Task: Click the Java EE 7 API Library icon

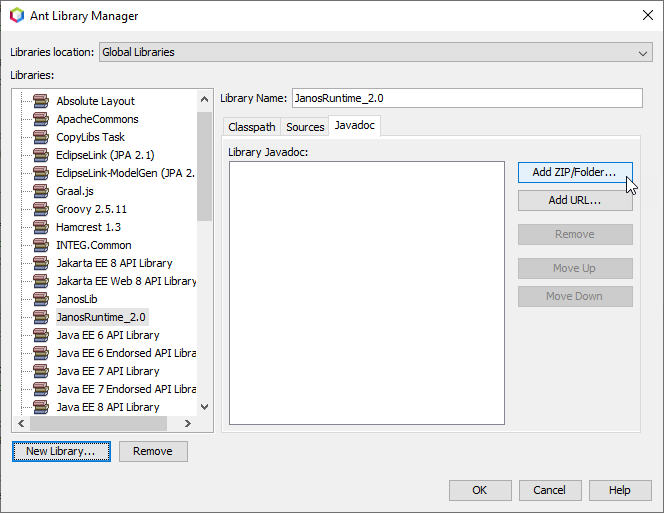Action: (x=41, y=371)
